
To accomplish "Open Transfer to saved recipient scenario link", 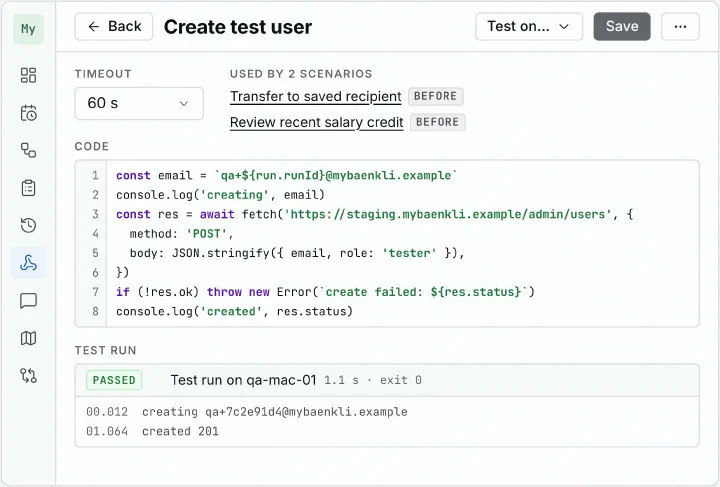I will coord(315,96).
